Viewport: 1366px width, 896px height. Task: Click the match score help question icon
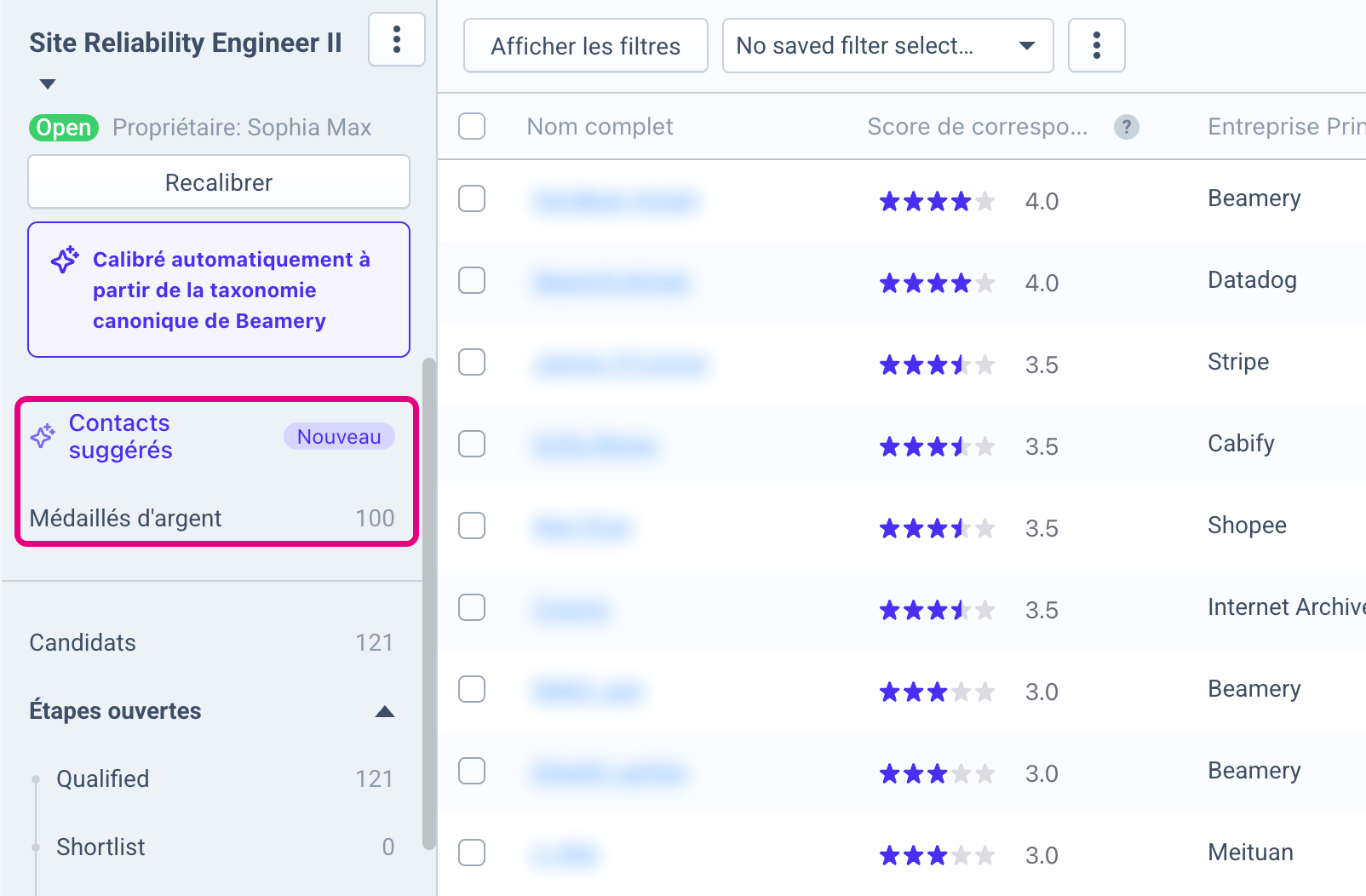click(x=1127, y=127)
